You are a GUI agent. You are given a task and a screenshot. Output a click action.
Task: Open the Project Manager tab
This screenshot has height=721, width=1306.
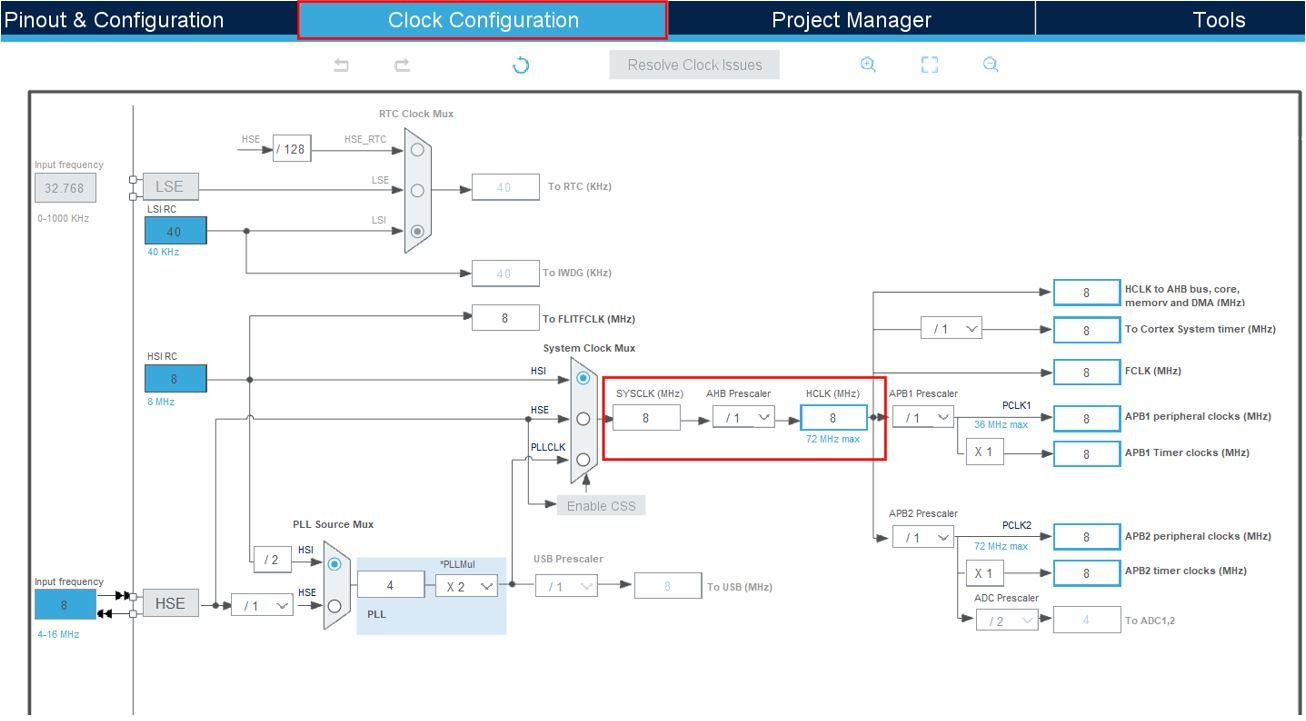[x=851, y=20]
